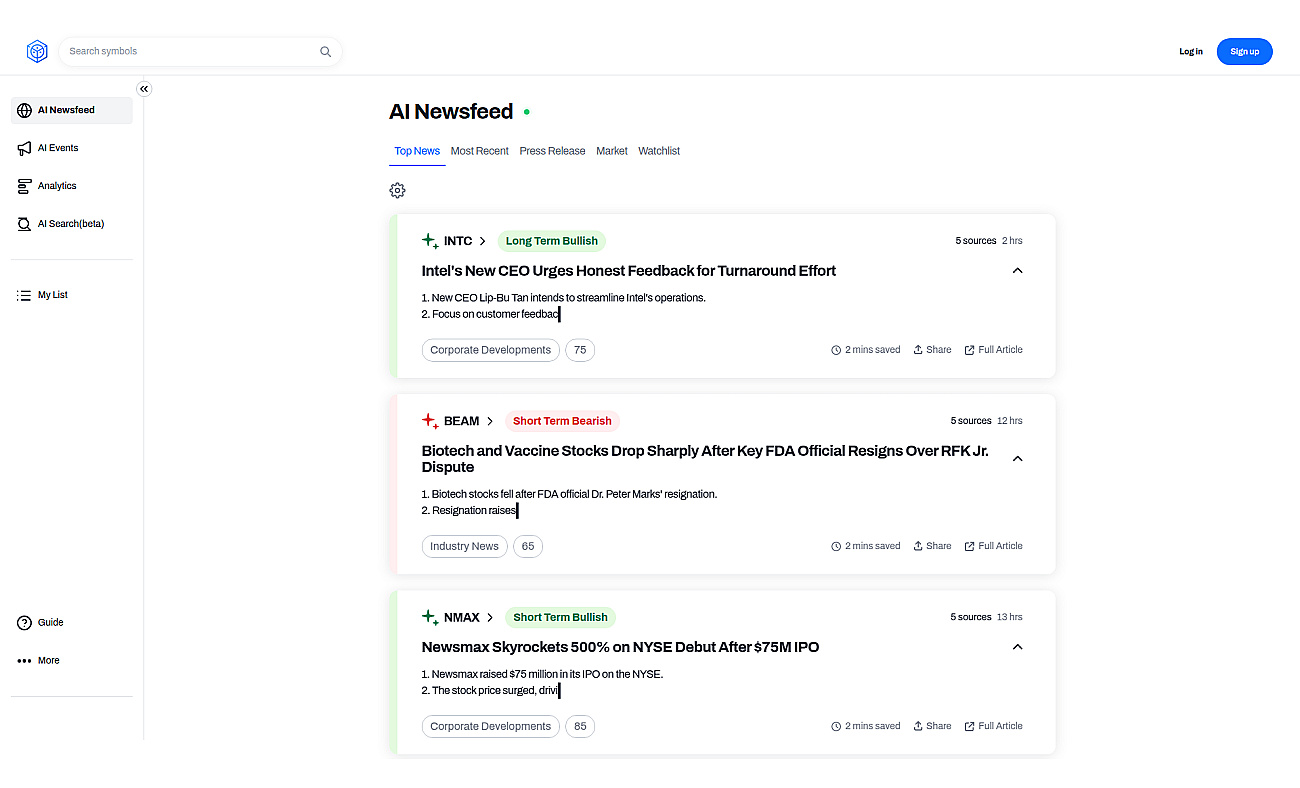
Task: Click the score 65 badge
Action: click(x=528, y=546)
